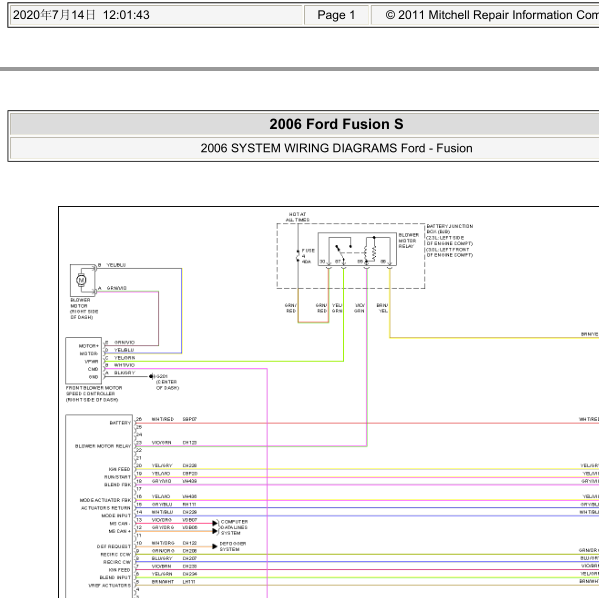
Task: Click the 'DEF REQUEST' pin label
Action: (x=114, y=547)
